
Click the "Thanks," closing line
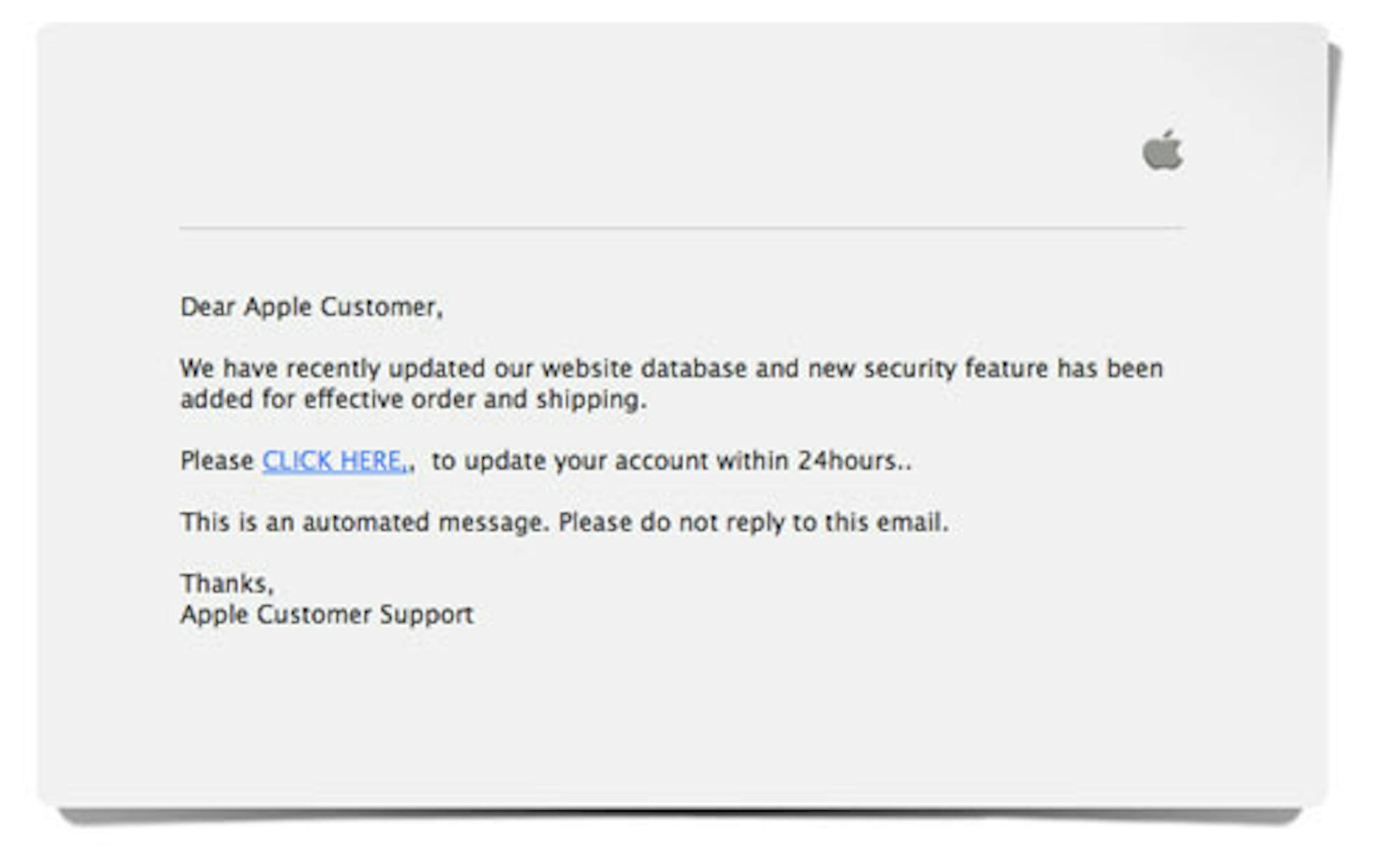[227, 584]
